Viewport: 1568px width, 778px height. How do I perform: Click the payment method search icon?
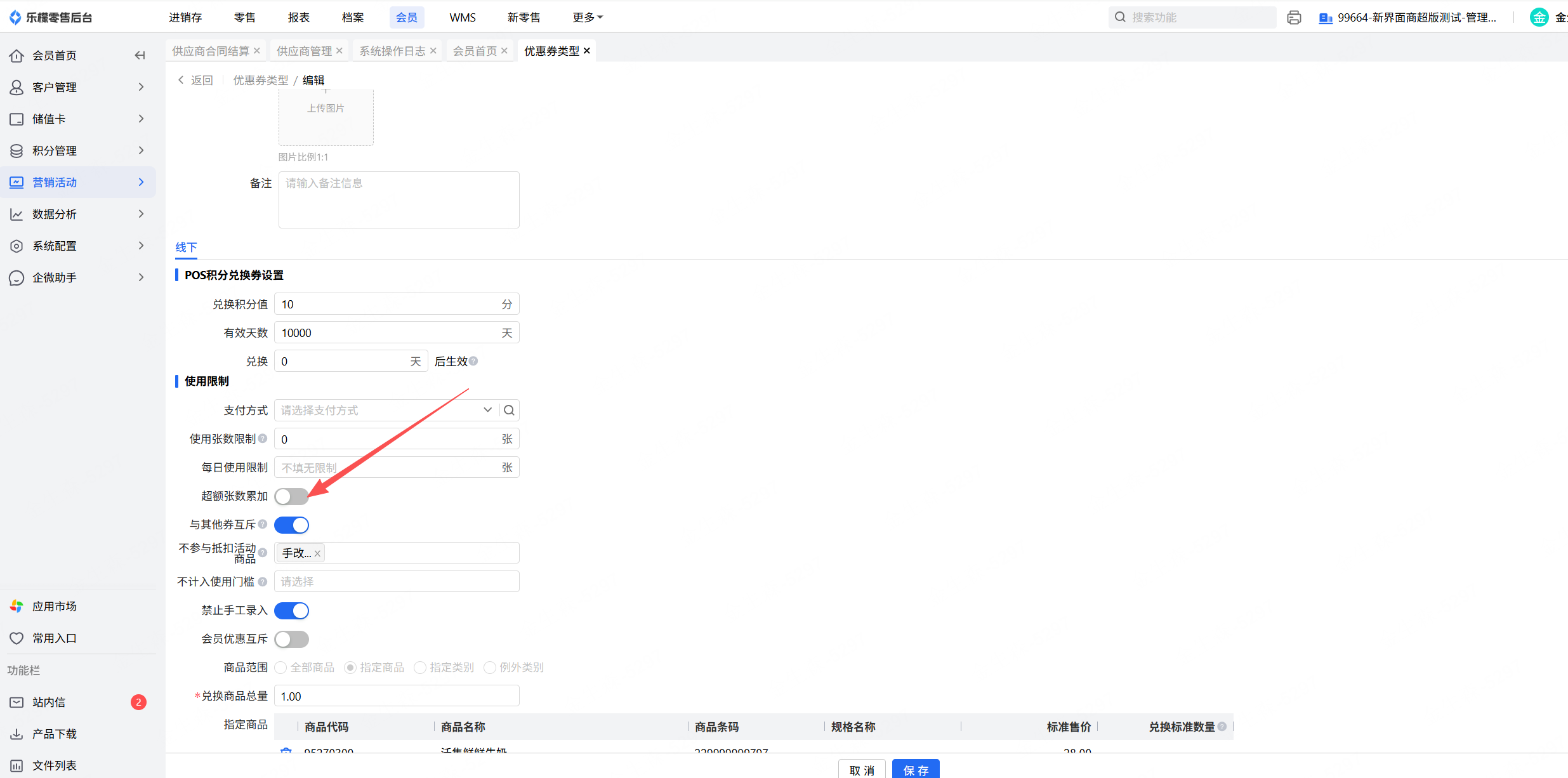coord(509,410)
